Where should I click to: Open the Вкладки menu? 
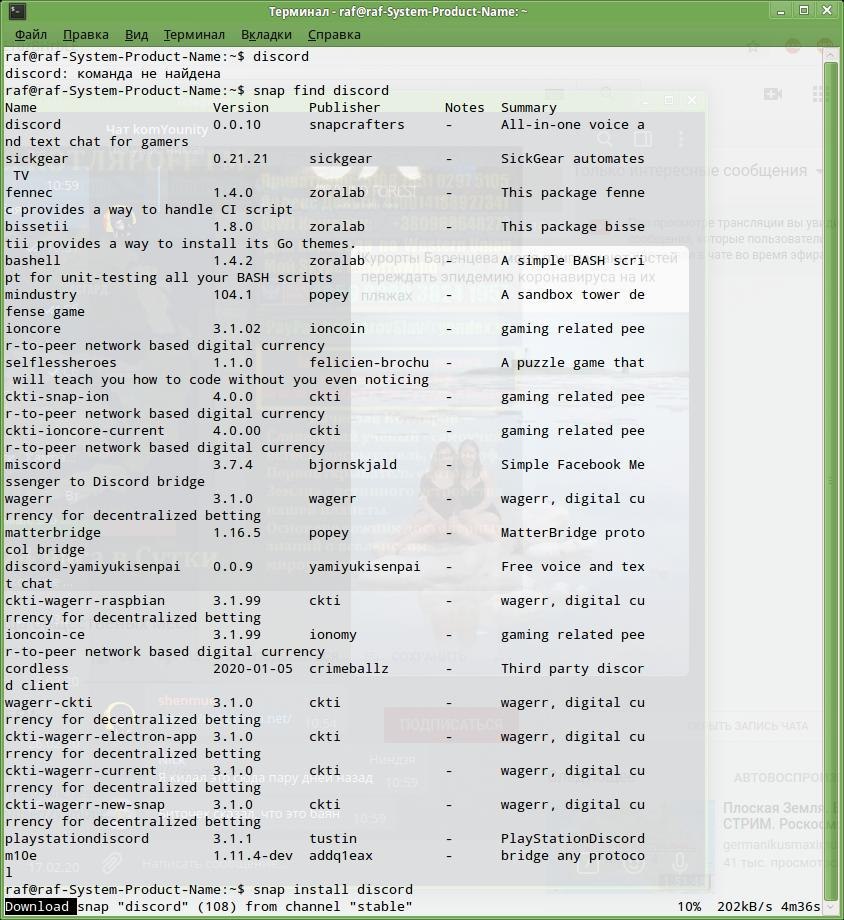[266, 35]
